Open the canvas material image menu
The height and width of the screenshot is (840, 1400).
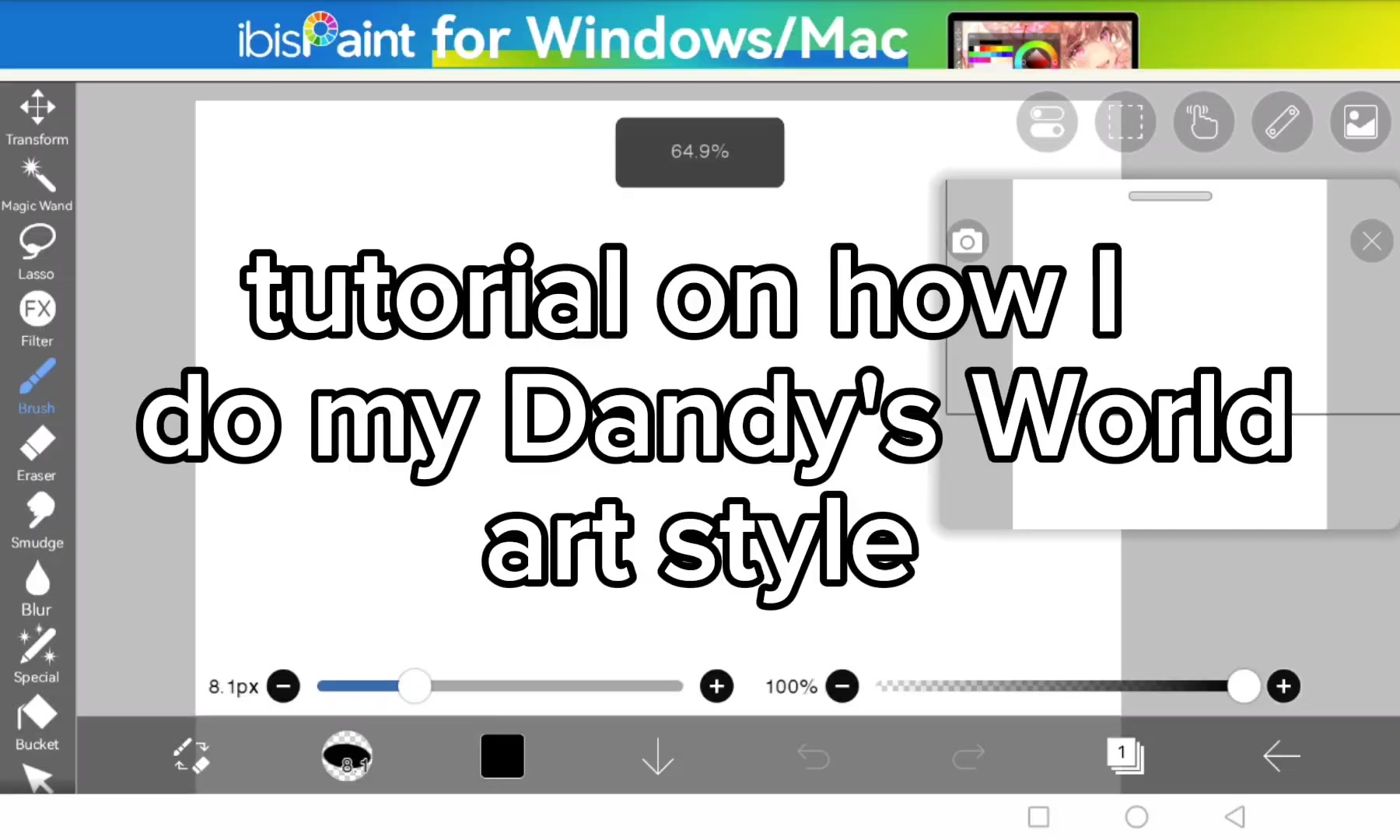click(x=1360, y=122)
